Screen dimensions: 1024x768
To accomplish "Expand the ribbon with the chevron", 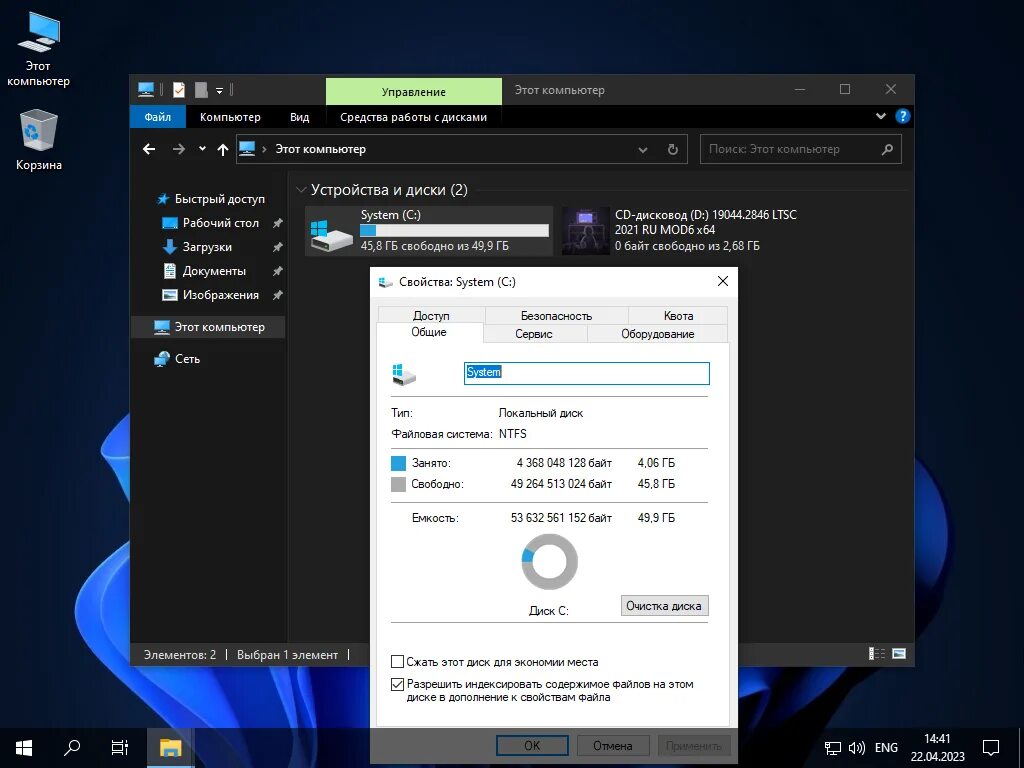I will [x=881, y=116].
